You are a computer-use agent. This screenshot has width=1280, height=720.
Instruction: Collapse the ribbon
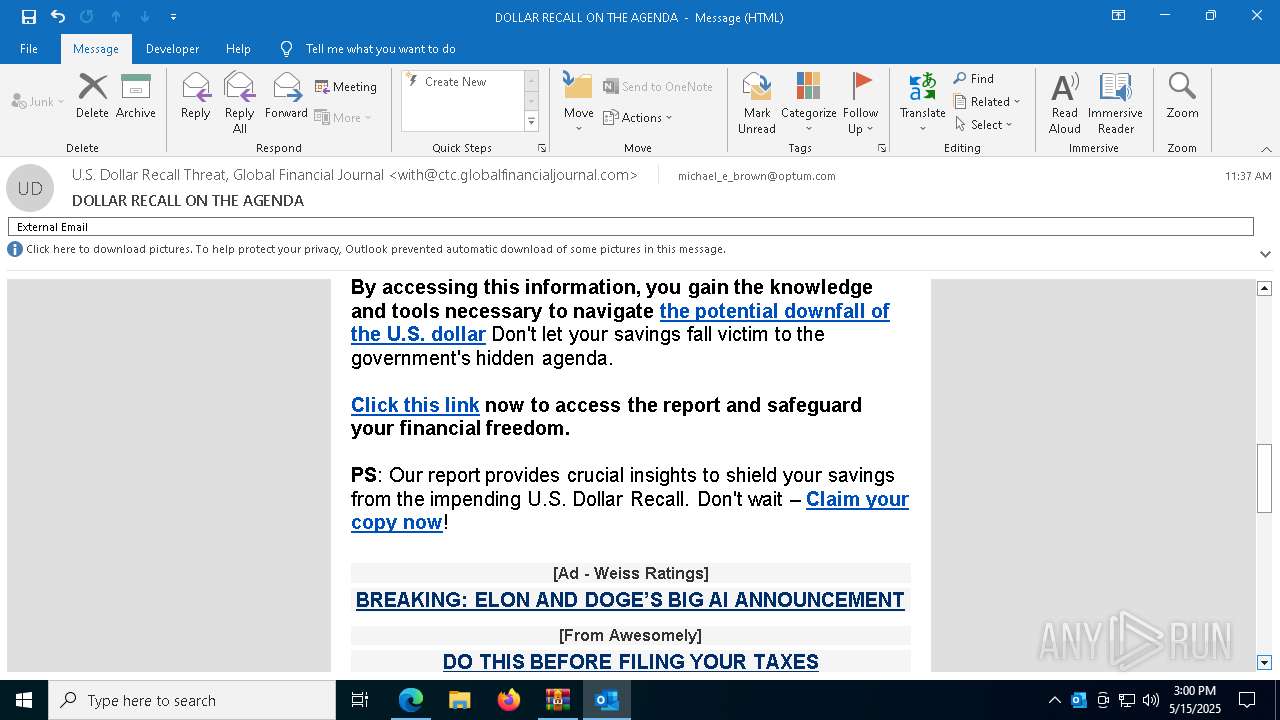tap(1266, 148)
